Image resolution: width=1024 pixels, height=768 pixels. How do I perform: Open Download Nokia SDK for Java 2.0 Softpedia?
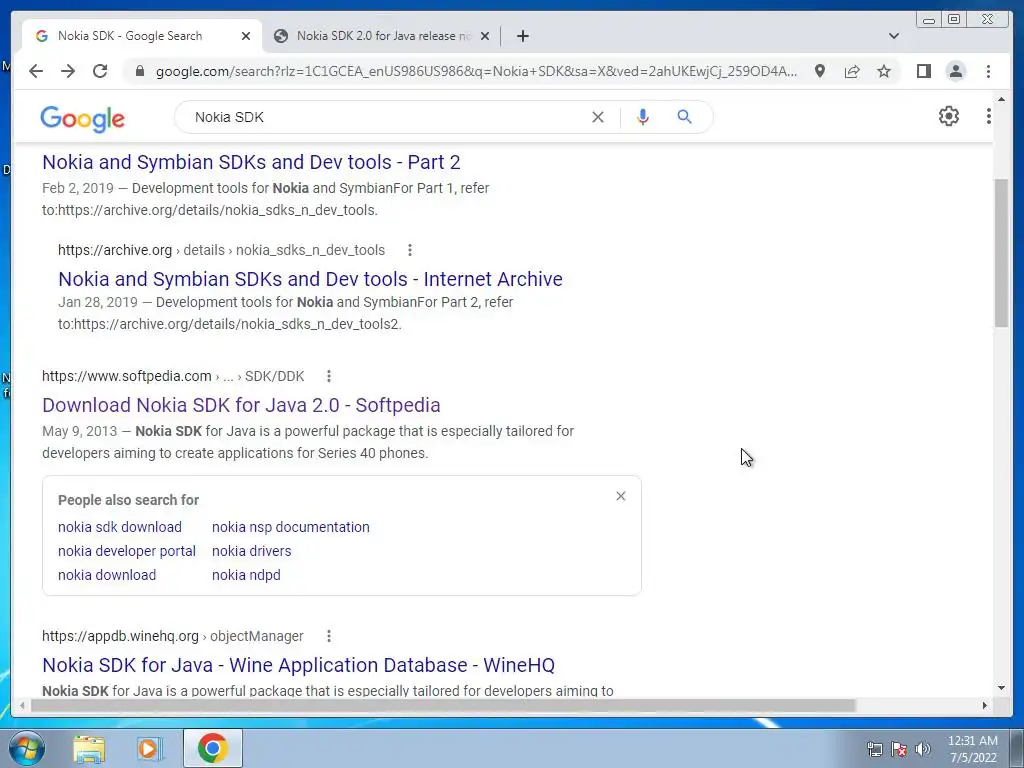(241, 405)
